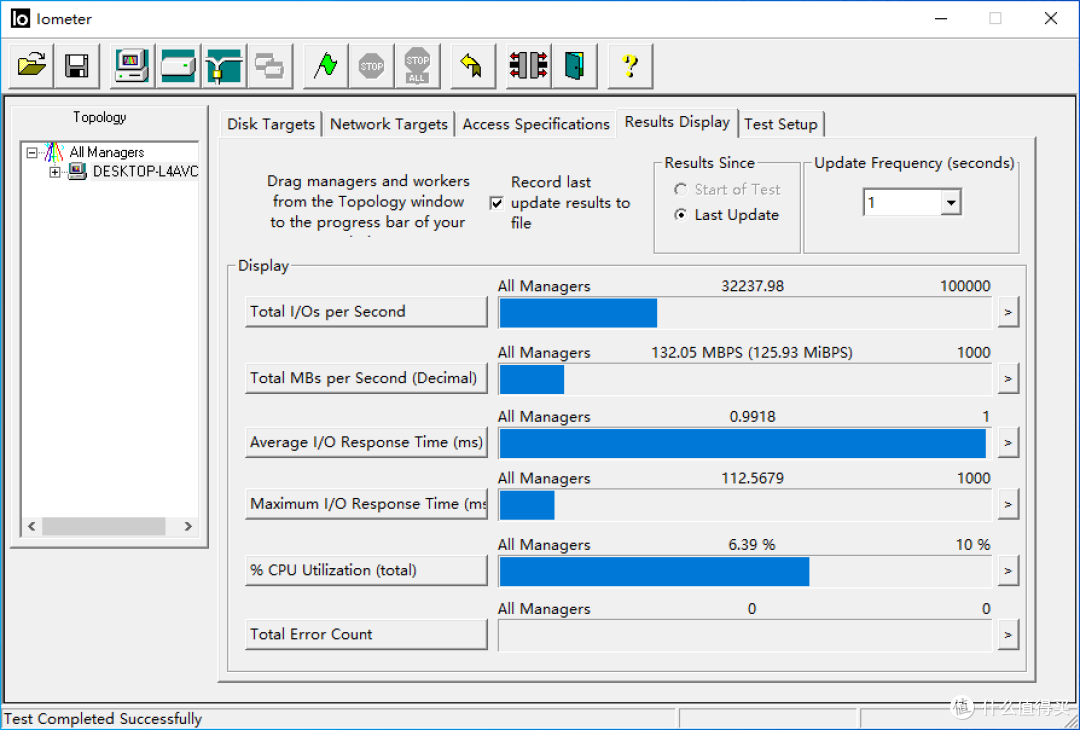Click the Topology horizontal scrollbar thumb
This screenshot has height=730, width=1080.
pos(103,526)
